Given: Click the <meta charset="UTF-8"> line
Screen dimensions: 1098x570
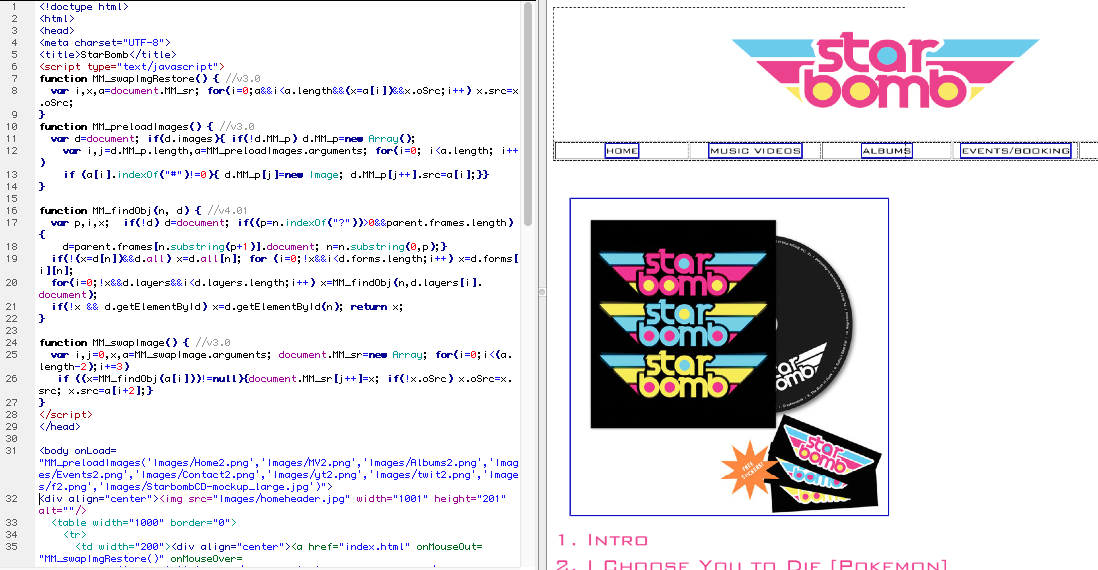Looking at the screenshot, I should [x=104, y=42].
